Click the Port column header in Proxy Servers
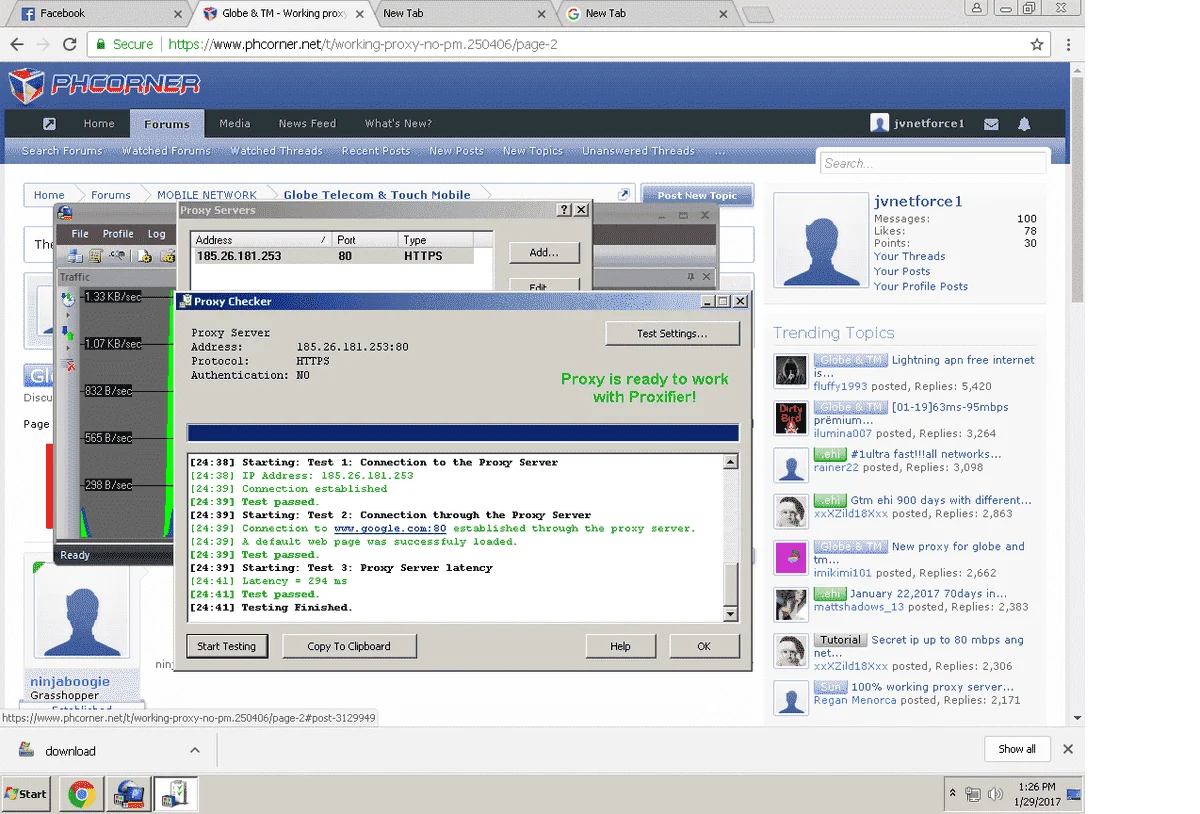Viewport: 1200px width, 814px height. 365,240
